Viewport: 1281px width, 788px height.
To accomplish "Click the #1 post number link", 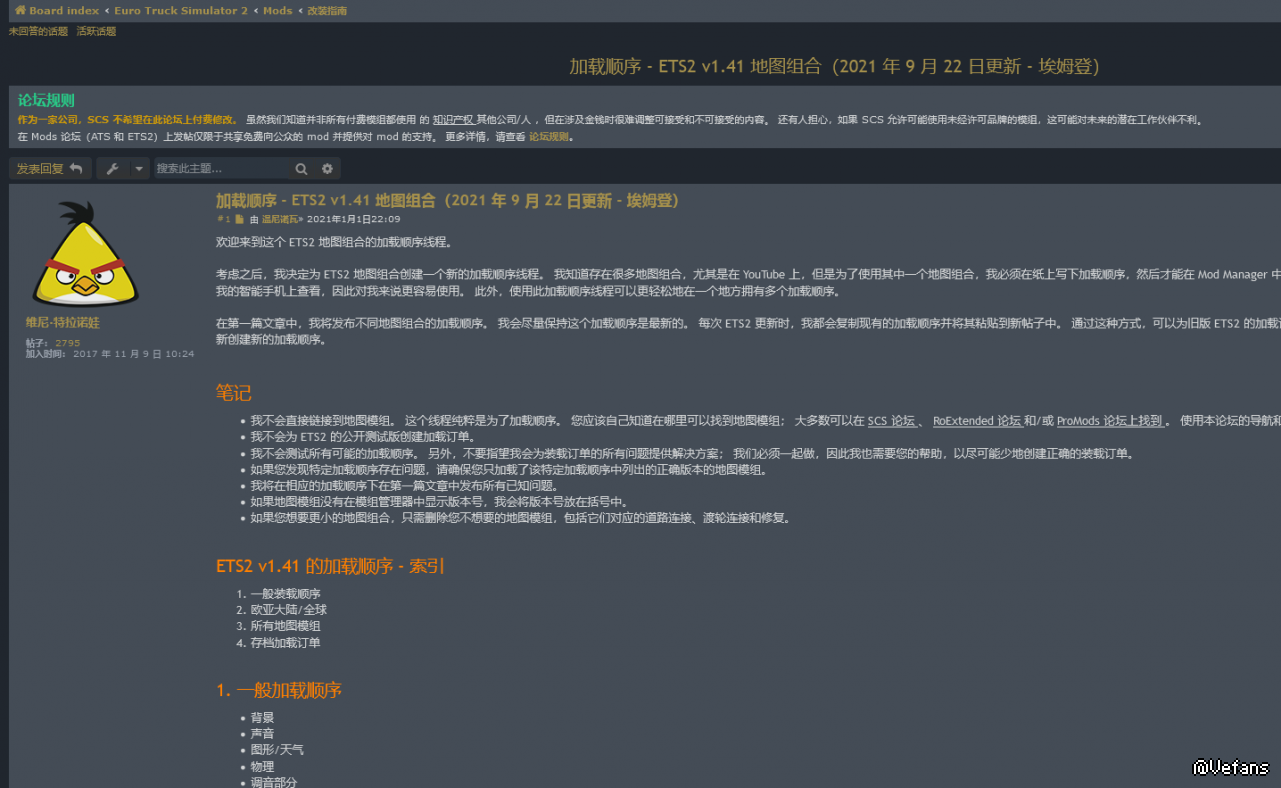I will (223, 219).
